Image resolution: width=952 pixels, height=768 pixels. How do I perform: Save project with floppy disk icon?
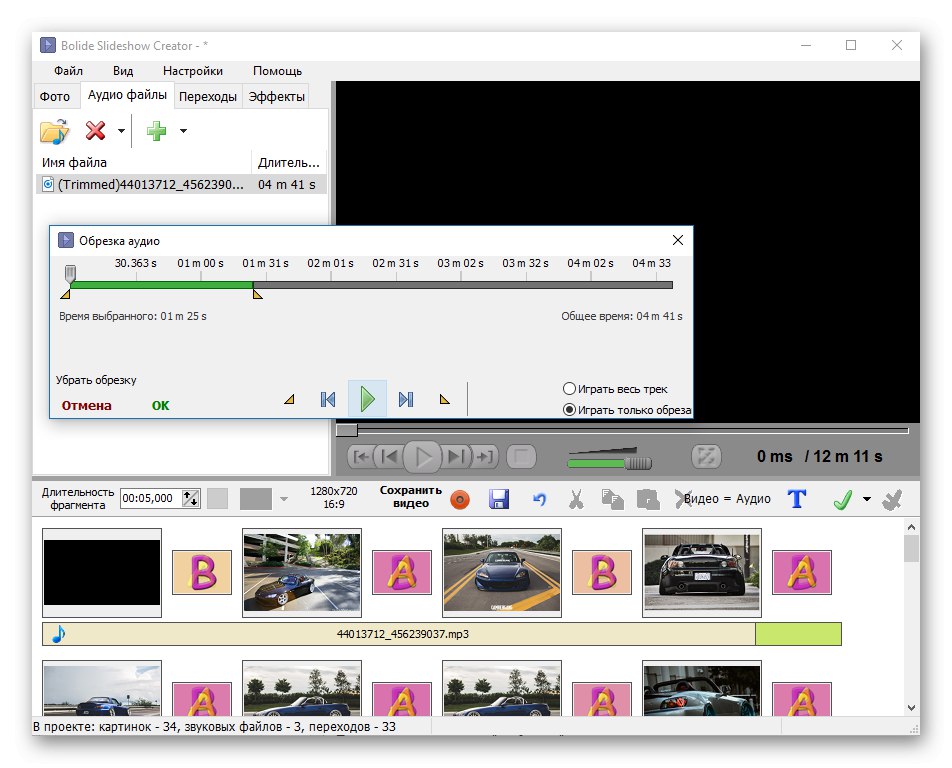[x=499, y=499]
